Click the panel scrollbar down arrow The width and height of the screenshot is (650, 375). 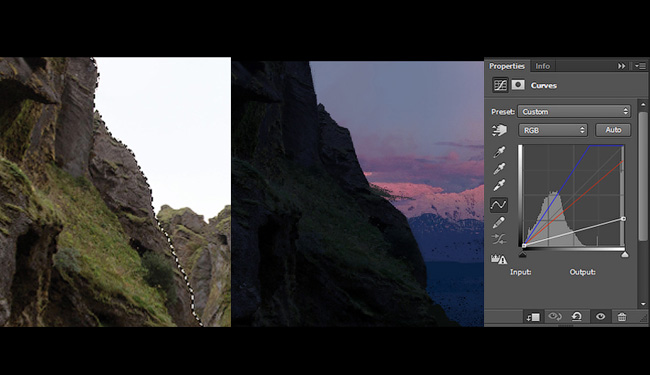pos(643,304)
